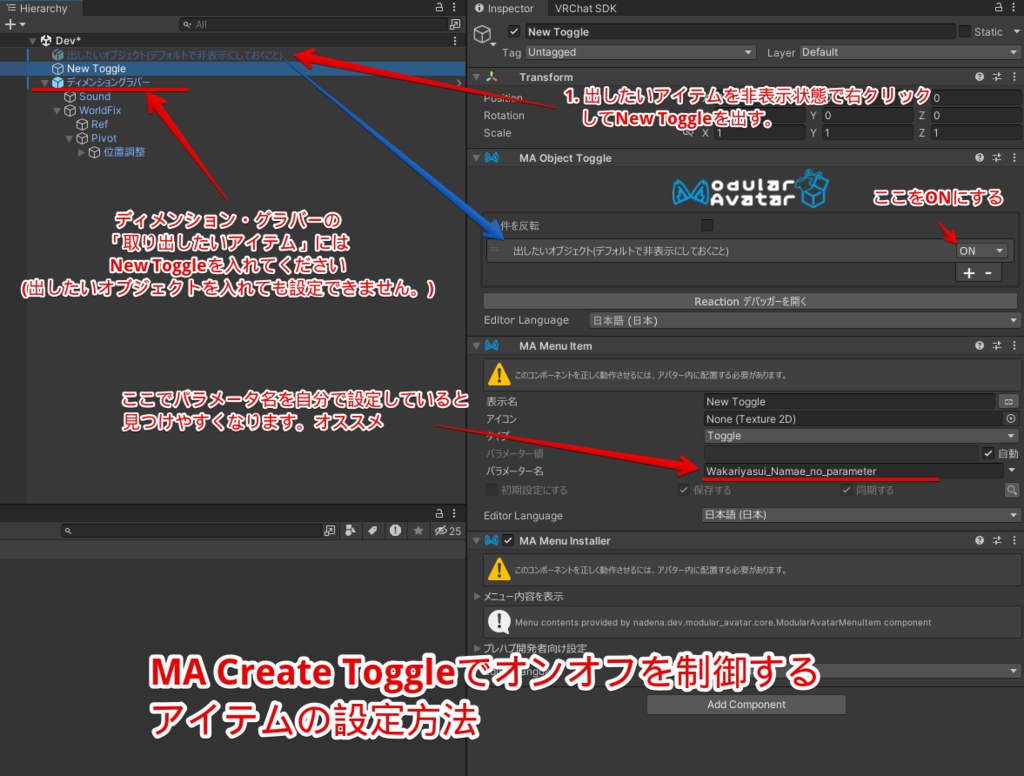Open Editor Language dropdown under Object Toggle

(x=805, y=320)
